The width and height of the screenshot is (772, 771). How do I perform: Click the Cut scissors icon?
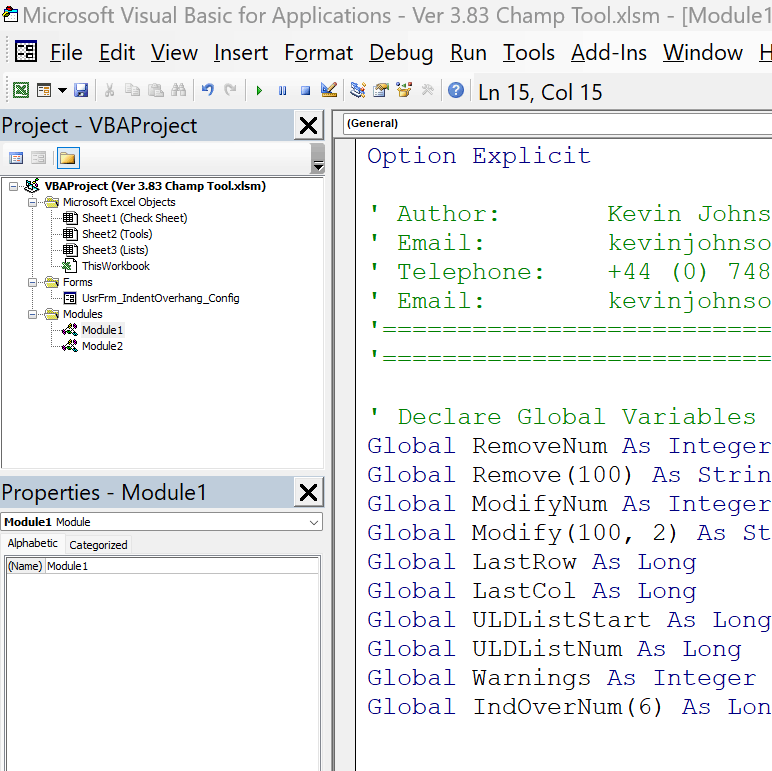[x=109, y=91]
